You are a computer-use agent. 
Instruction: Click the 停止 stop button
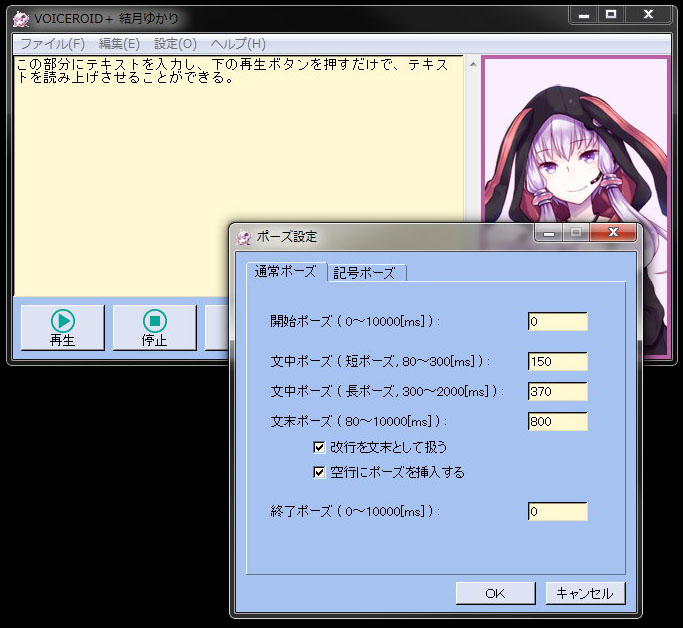click(x=155, y=328)
